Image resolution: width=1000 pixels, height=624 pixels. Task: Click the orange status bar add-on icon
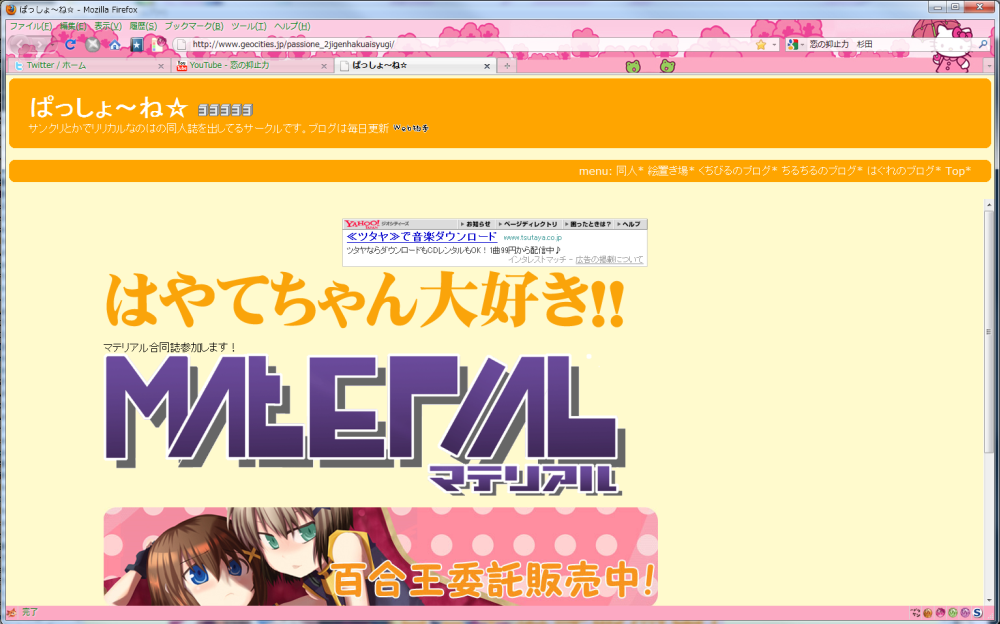pyautogui.click(x=927, y=613)
